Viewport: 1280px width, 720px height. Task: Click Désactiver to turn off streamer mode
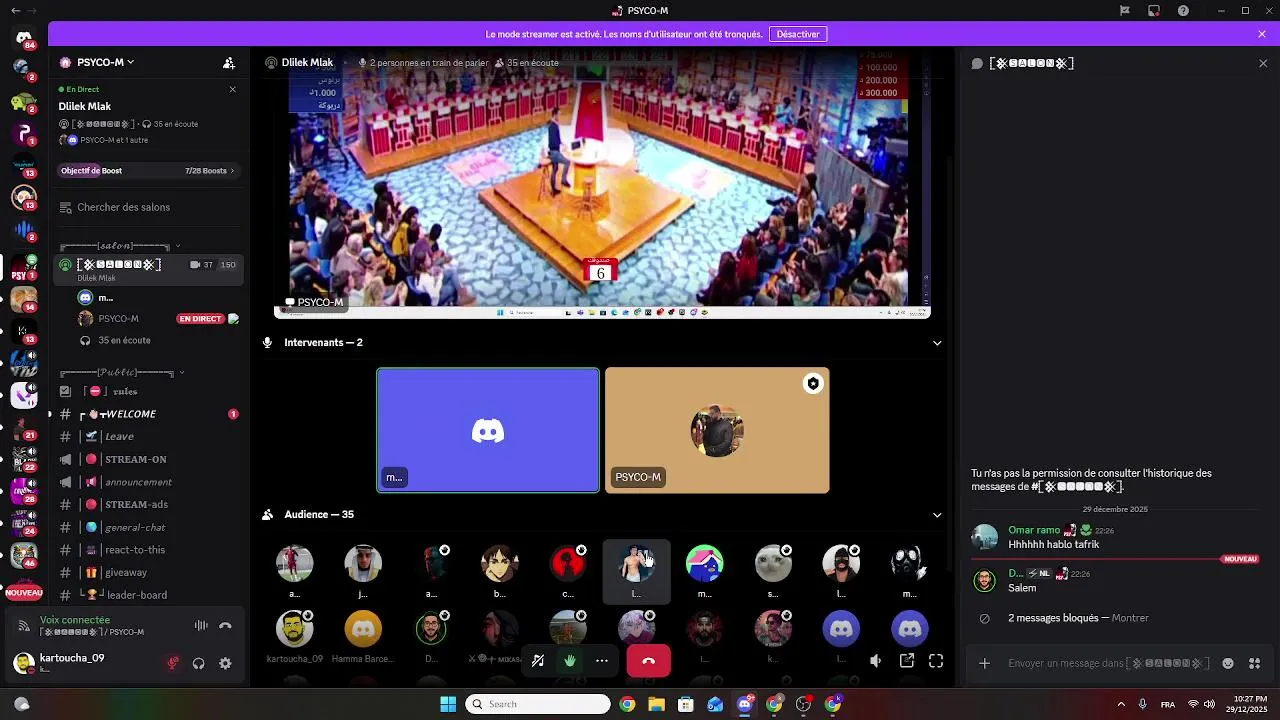798,34
